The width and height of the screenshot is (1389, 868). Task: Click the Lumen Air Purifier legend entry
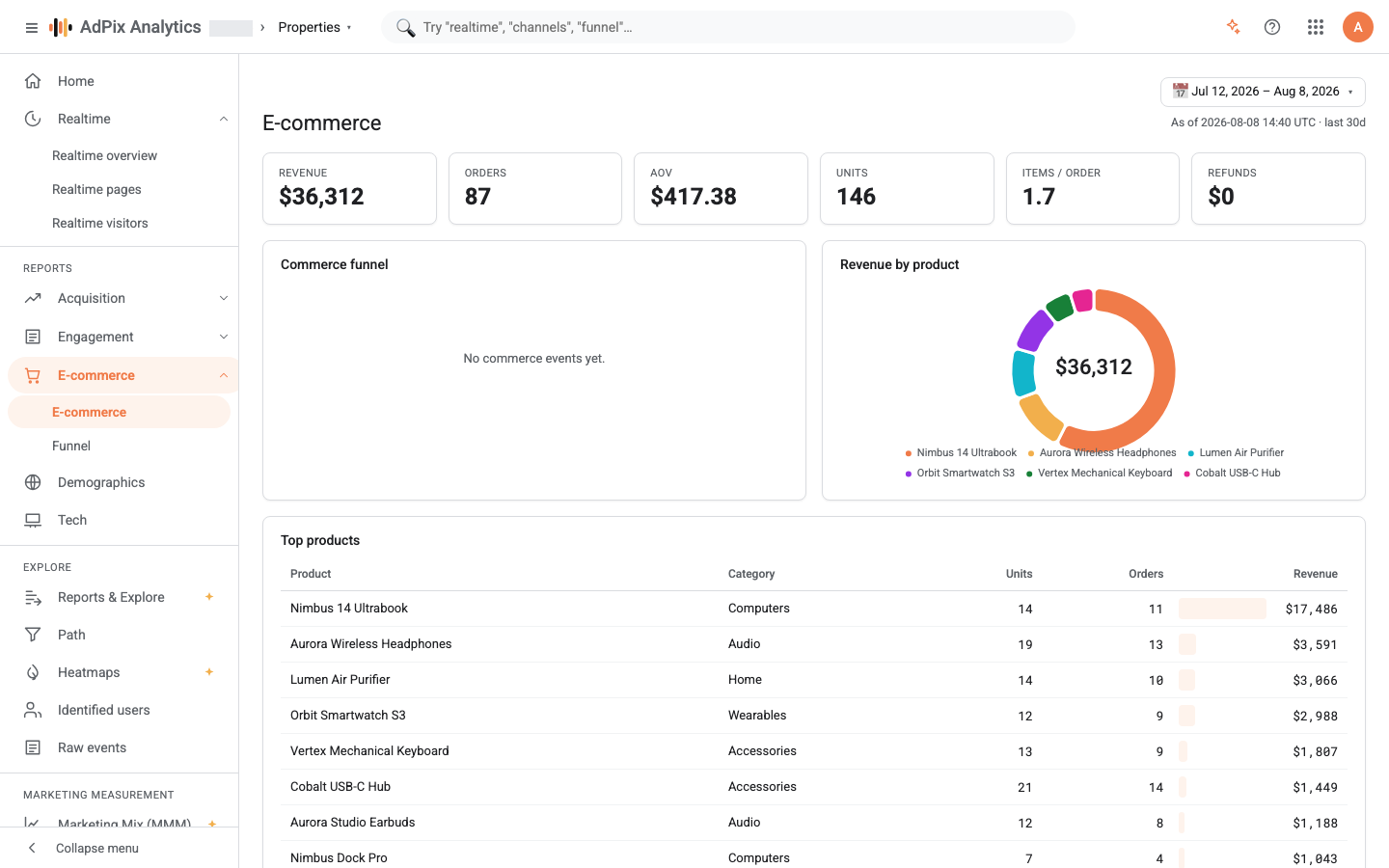click(1236, 452)
